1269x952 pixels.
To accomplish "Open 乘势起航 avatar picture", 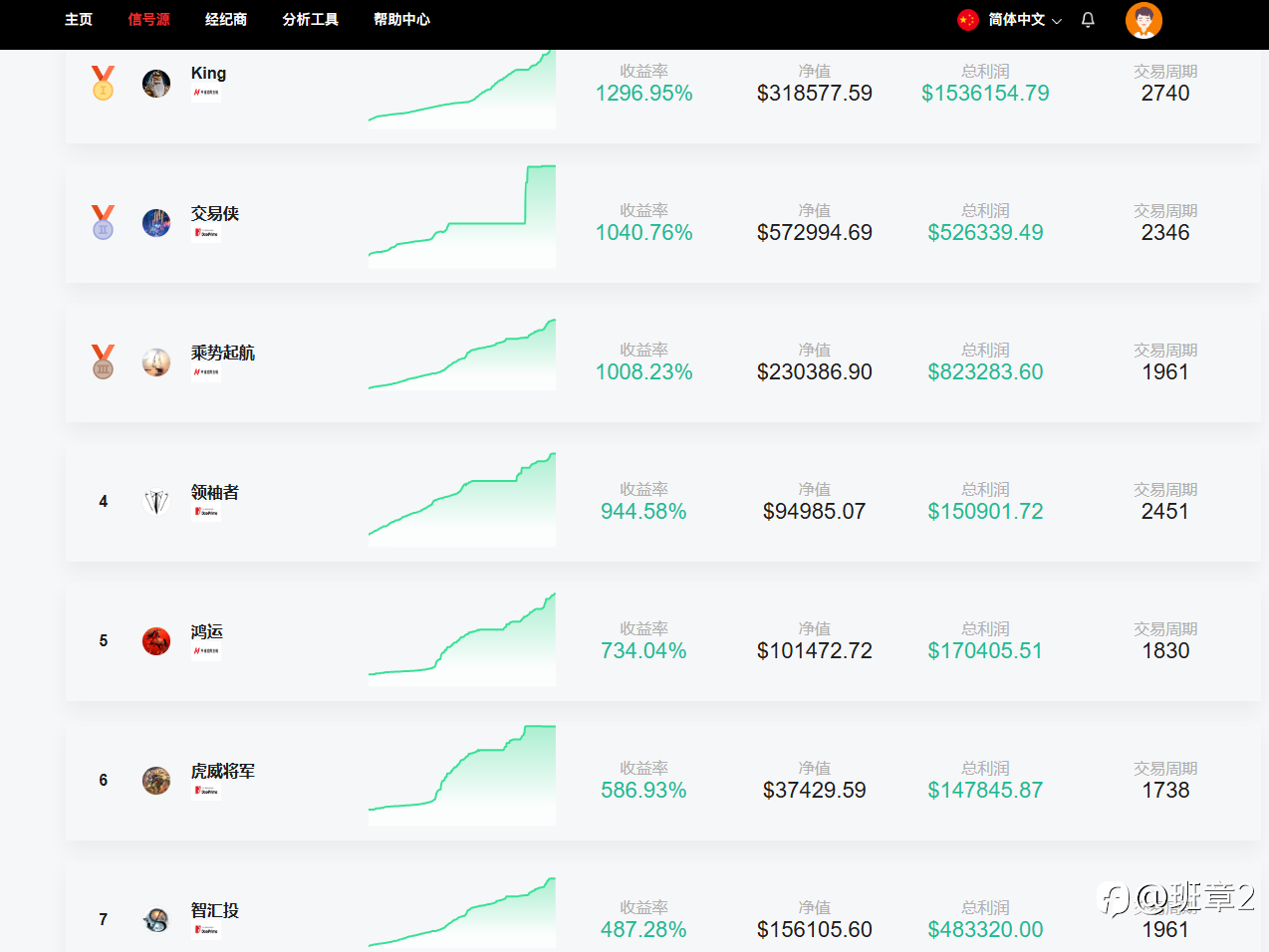I will (156, 362).
